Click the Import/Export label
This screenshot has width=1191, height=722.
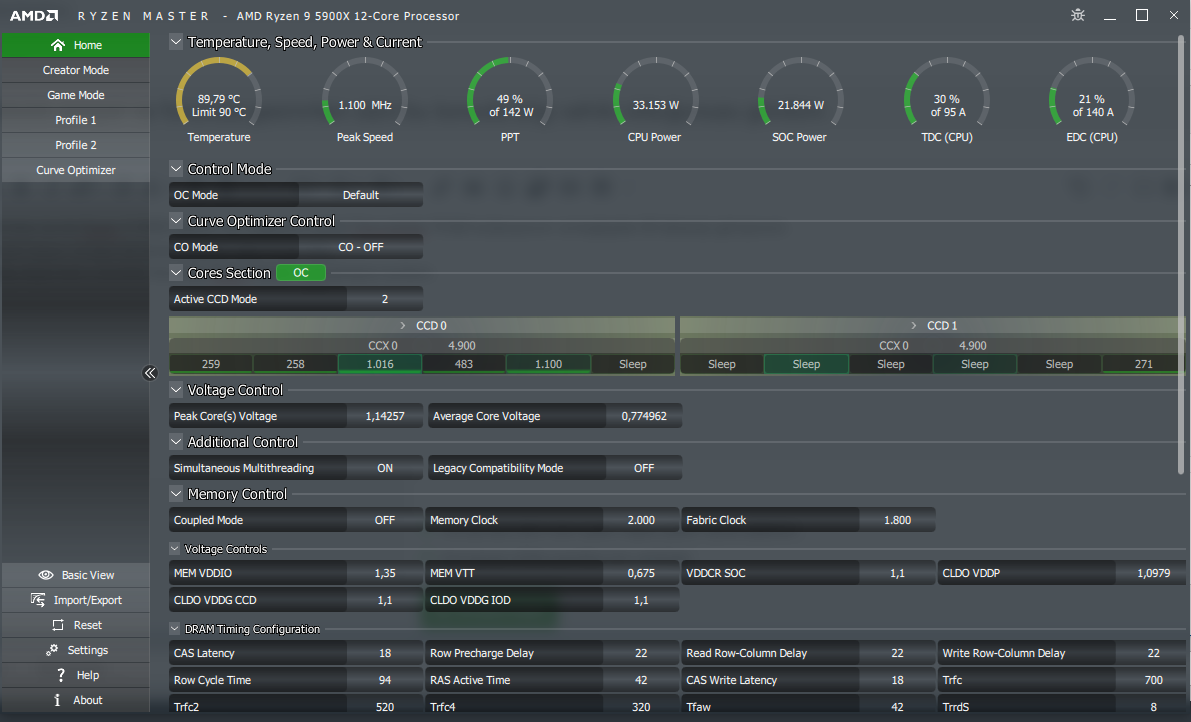87,600
